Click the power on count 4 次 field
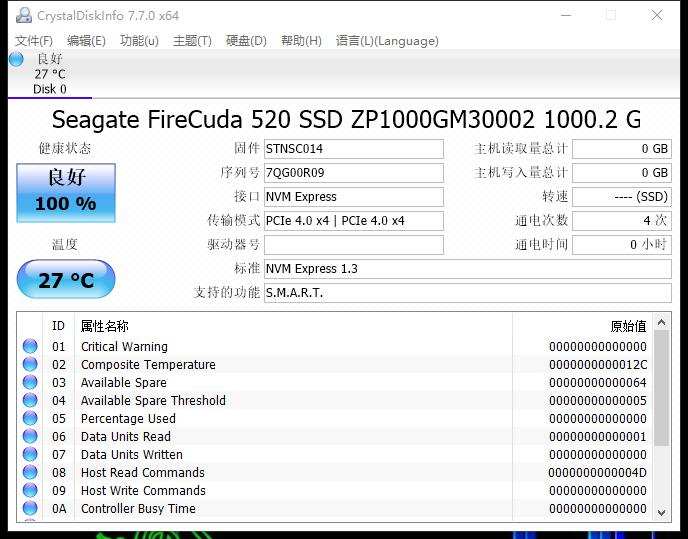The height and width of the screenshot is (539, 688). (x=622, y=221)
